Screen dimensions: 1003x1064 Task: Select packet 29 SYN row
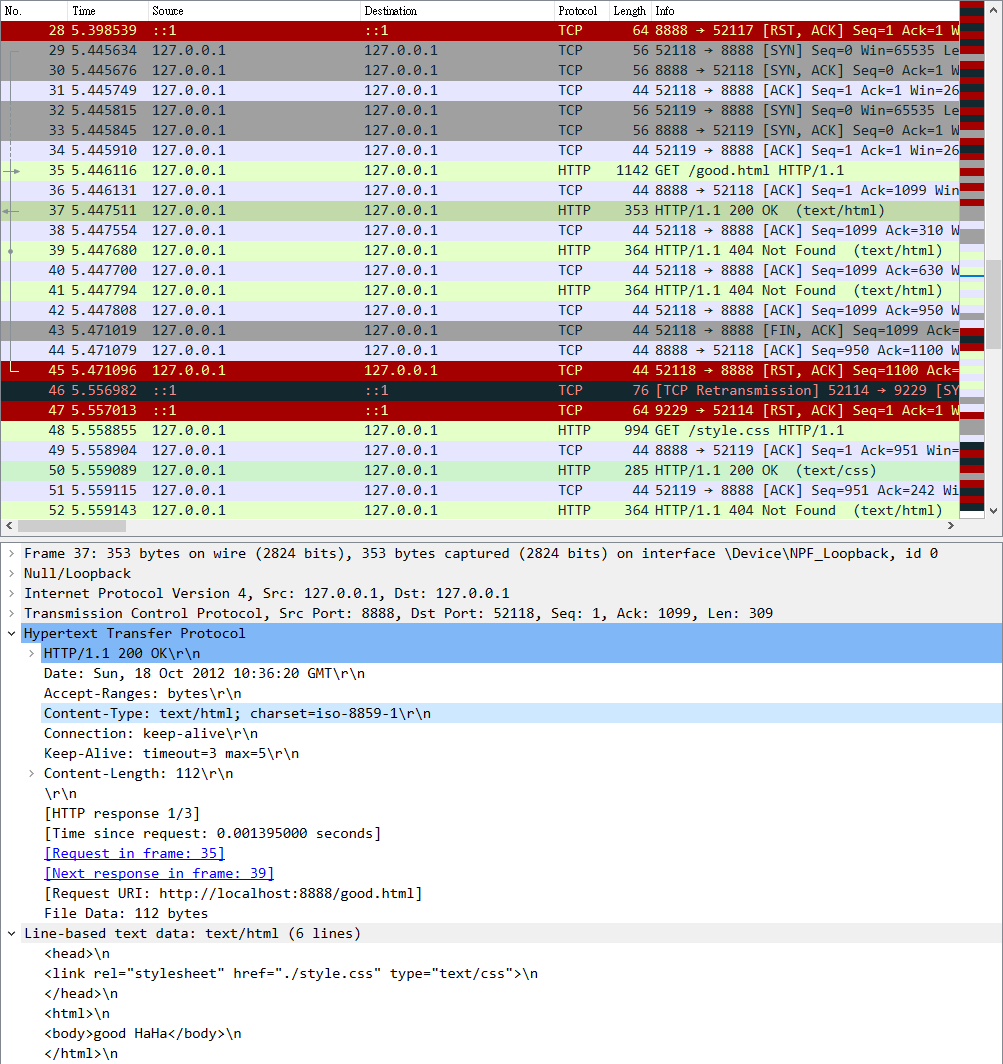click(480, 51)
